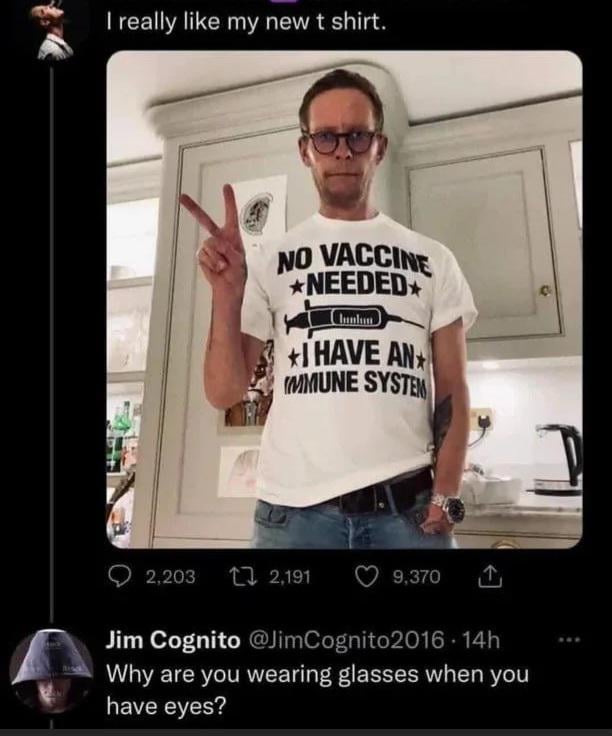
Task: Click the purple badge above the tweet text
Action: pos(289,1)
